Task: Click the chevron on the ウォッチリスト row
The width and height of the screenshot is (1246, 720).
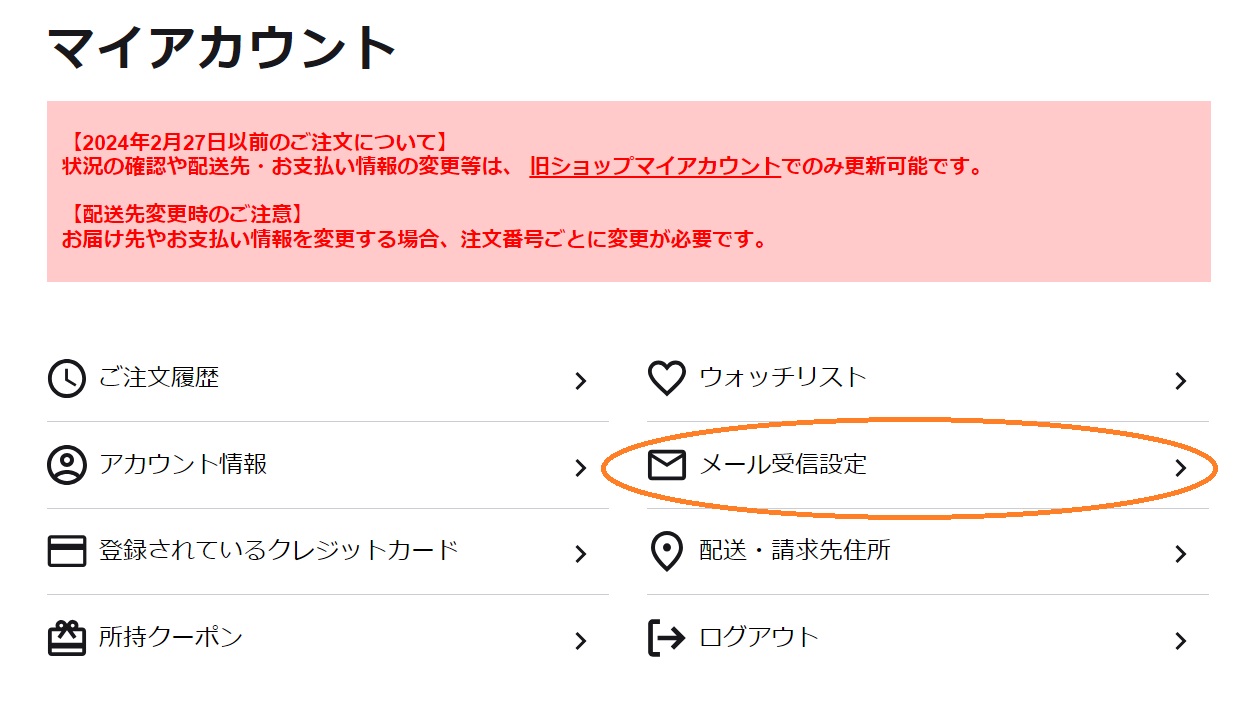Action: tap(1180, 381)
